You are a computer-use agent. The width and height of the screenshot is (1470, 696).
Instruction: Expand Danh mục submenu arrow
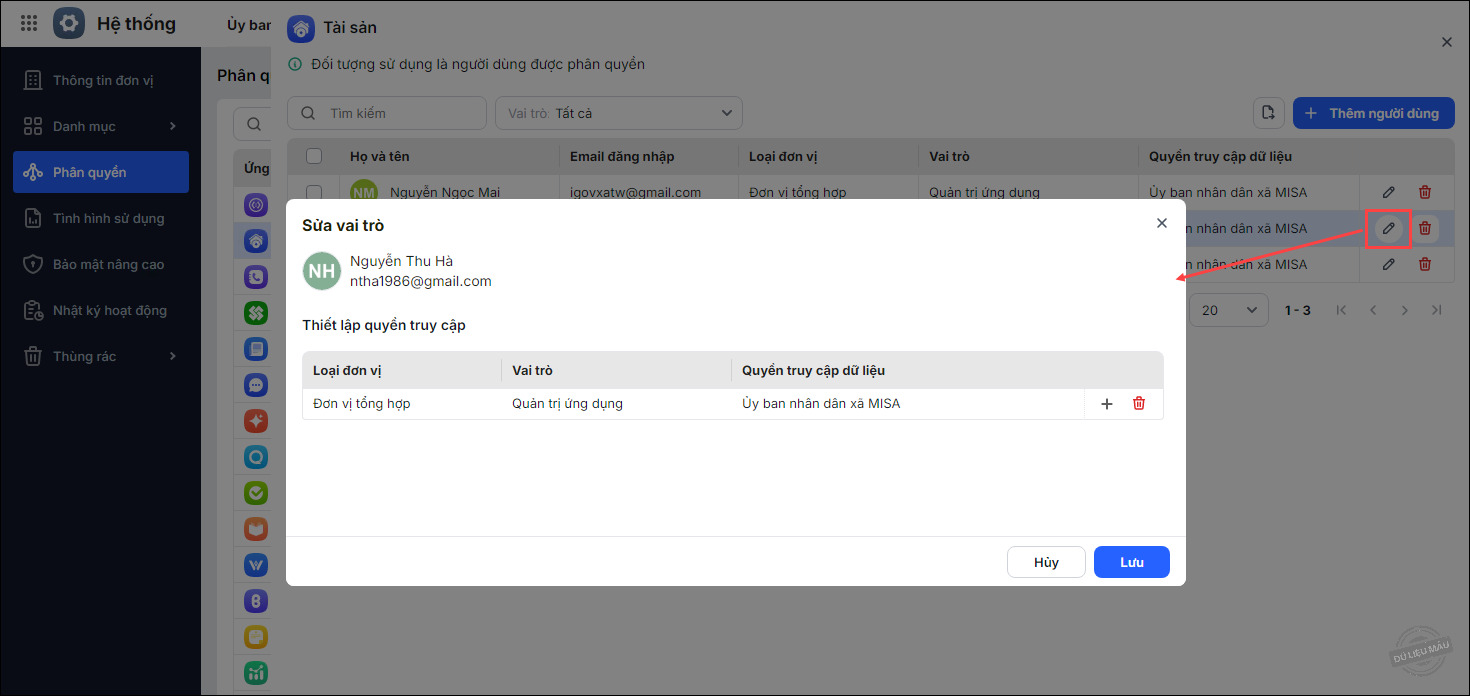click(x=172, y=126)
